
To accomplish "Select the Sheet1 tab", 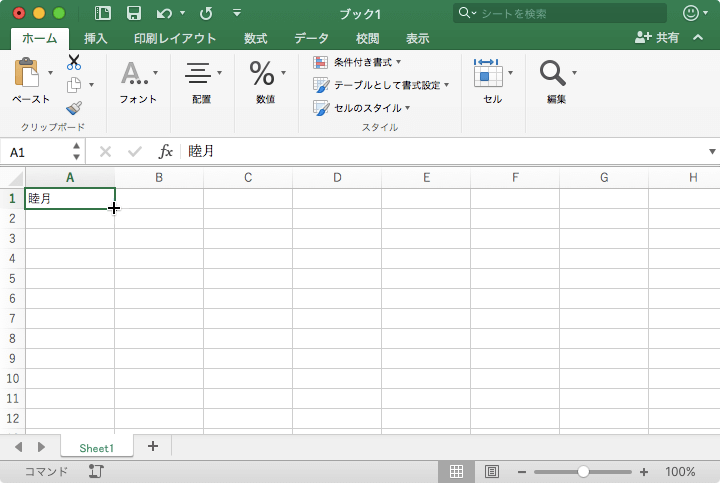I will point(96,448).
